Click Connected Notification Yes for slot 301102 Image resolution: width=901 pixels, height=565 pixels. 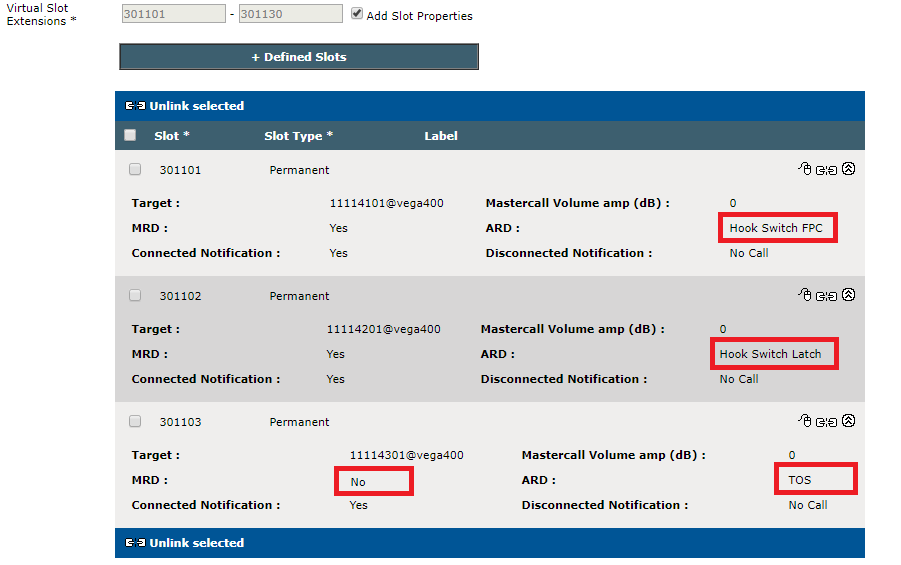[336, 379]
